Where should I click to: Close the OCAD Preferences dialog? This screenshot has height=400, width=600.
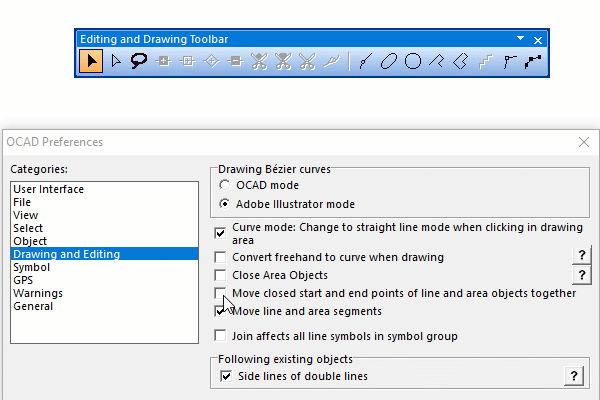pos(584,142)
